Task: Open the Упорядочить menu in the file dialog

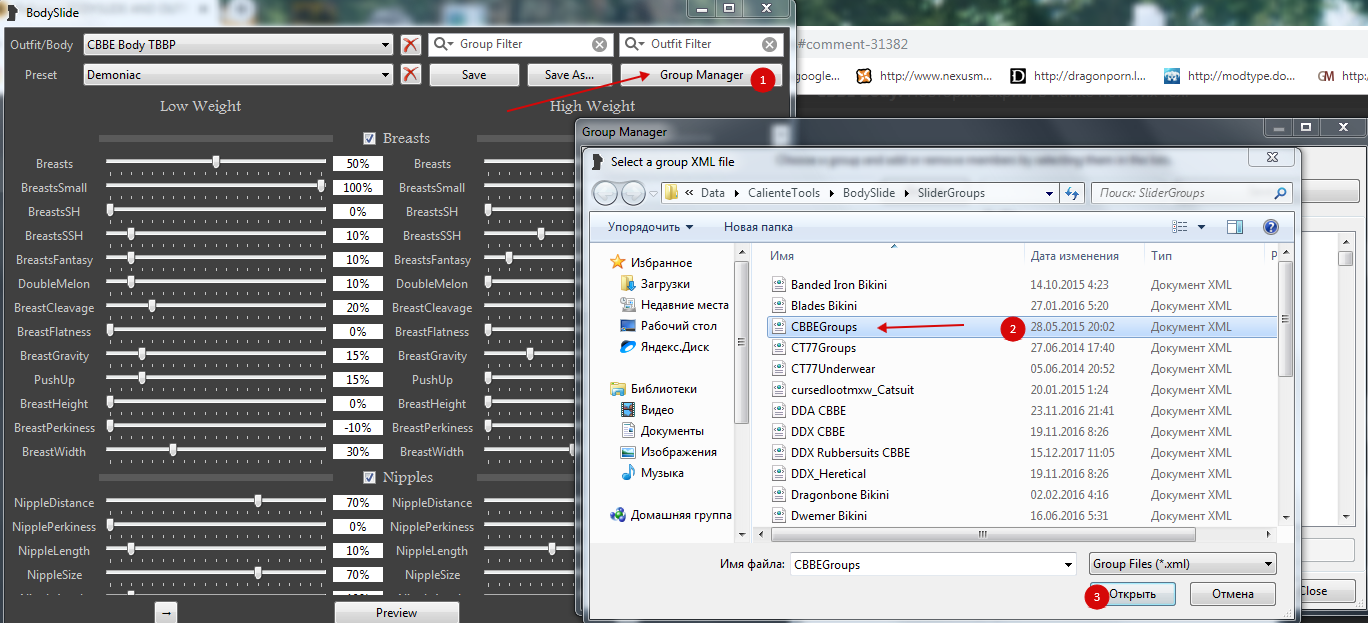Action: click(x=650, y=227)
